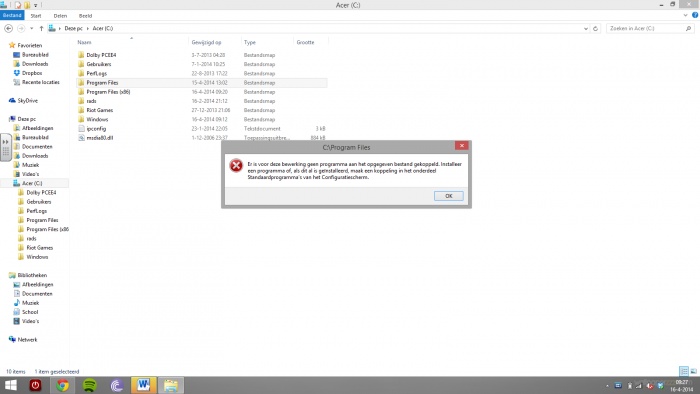Select Acer (C:) in navigation tree
Screen dimensions: 700x394
(32, 183)
